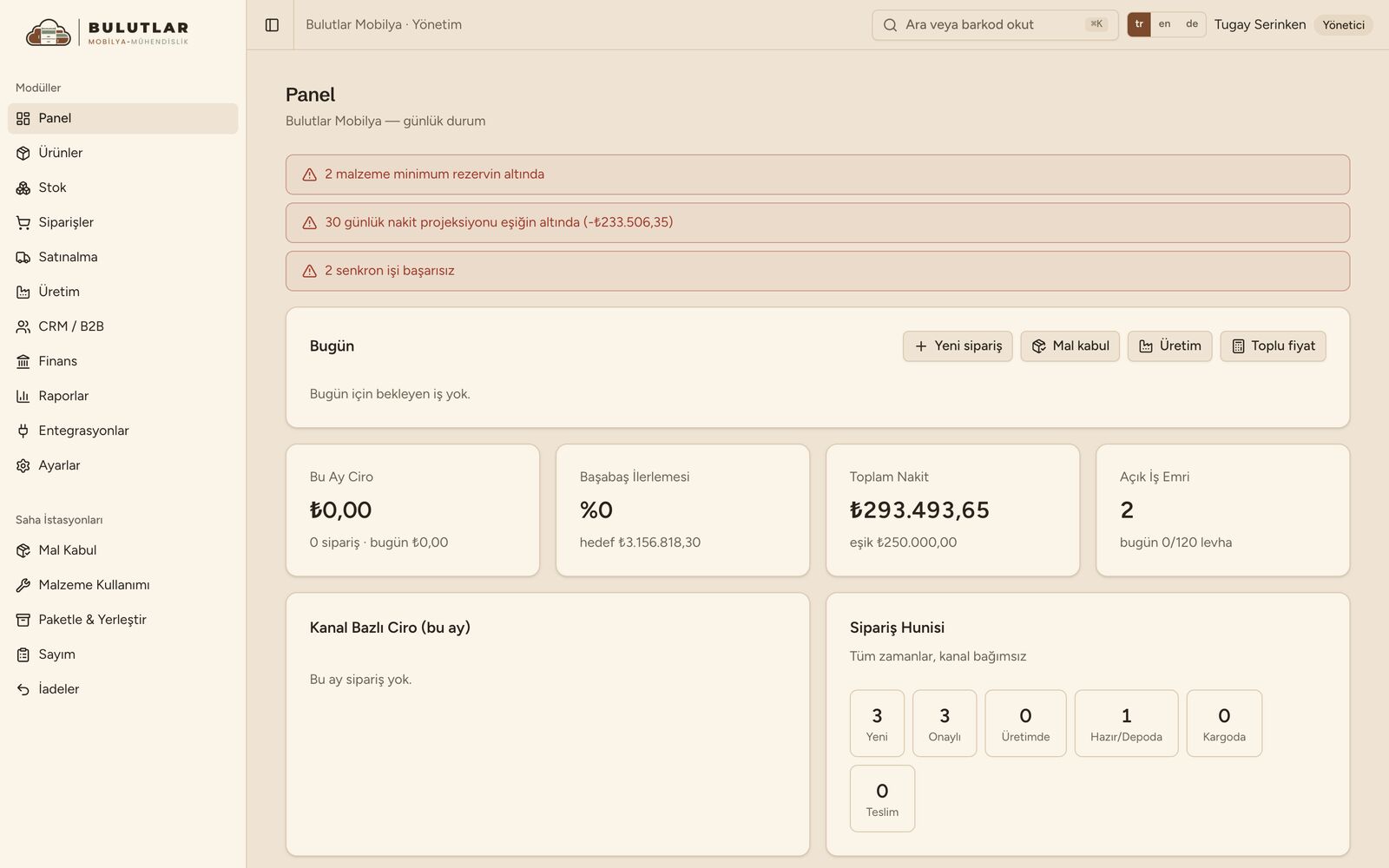Click the Başabaş İlerlemesi card
Image resolution: width=1389 pixels, height=868 pixels.
[682, 510]
